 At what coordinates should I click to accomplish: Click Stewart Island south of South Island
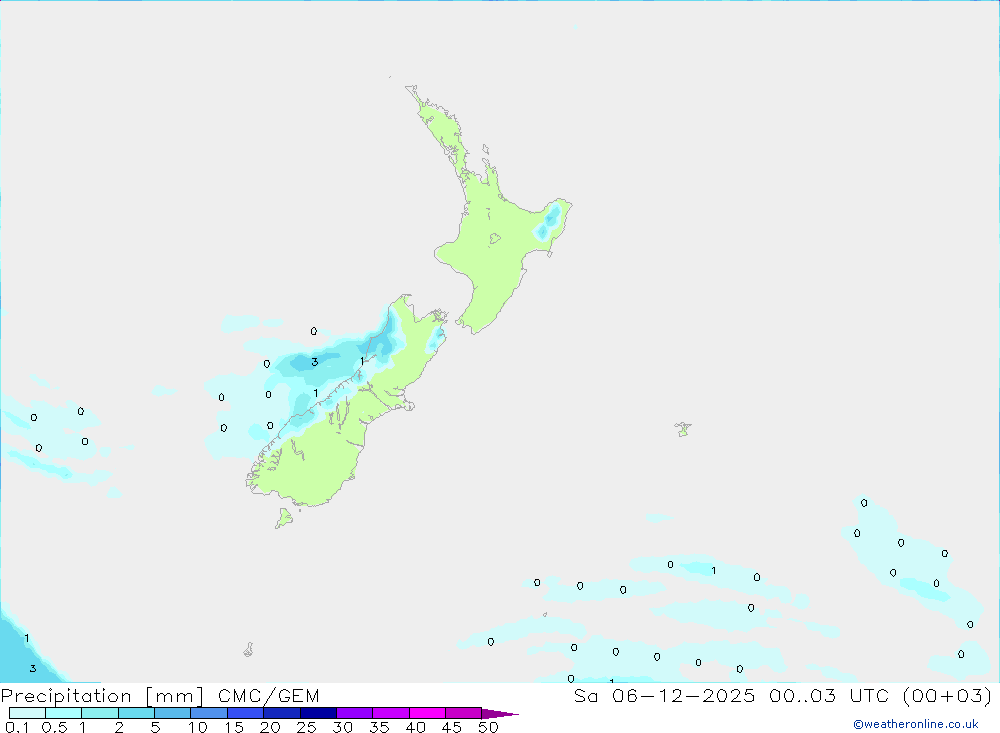pyautogui.click(x=284, y=518)
